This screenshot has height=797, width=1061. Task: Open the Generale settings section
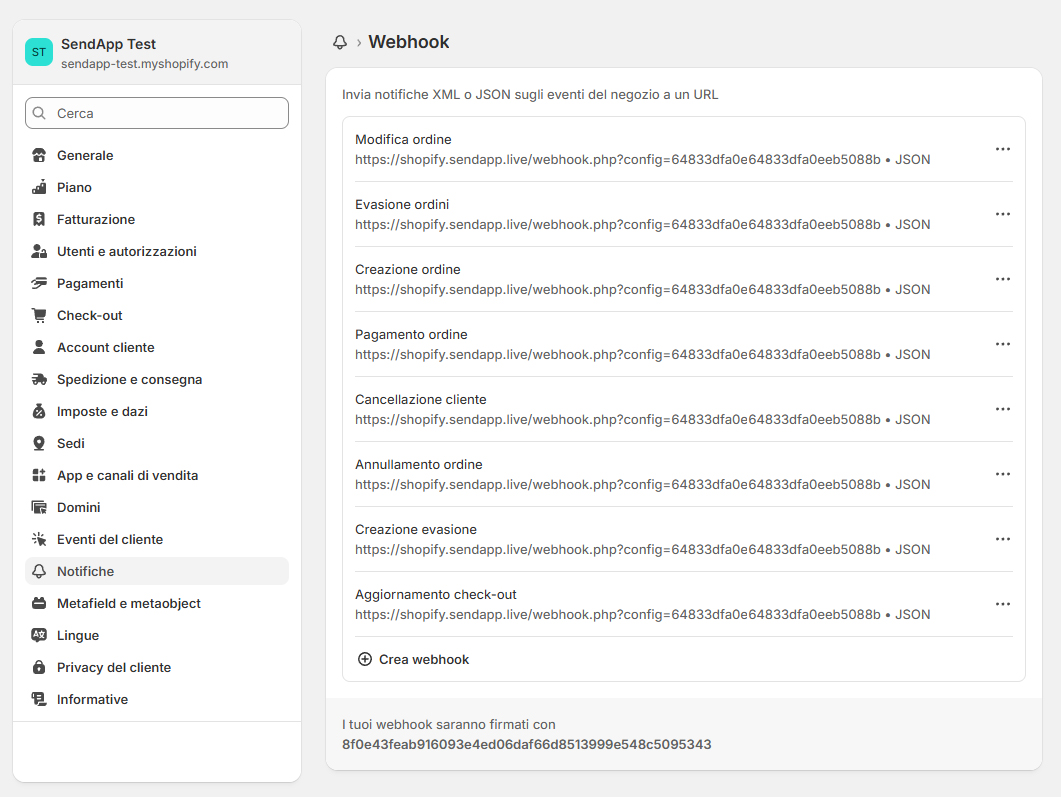pos(157,156)
